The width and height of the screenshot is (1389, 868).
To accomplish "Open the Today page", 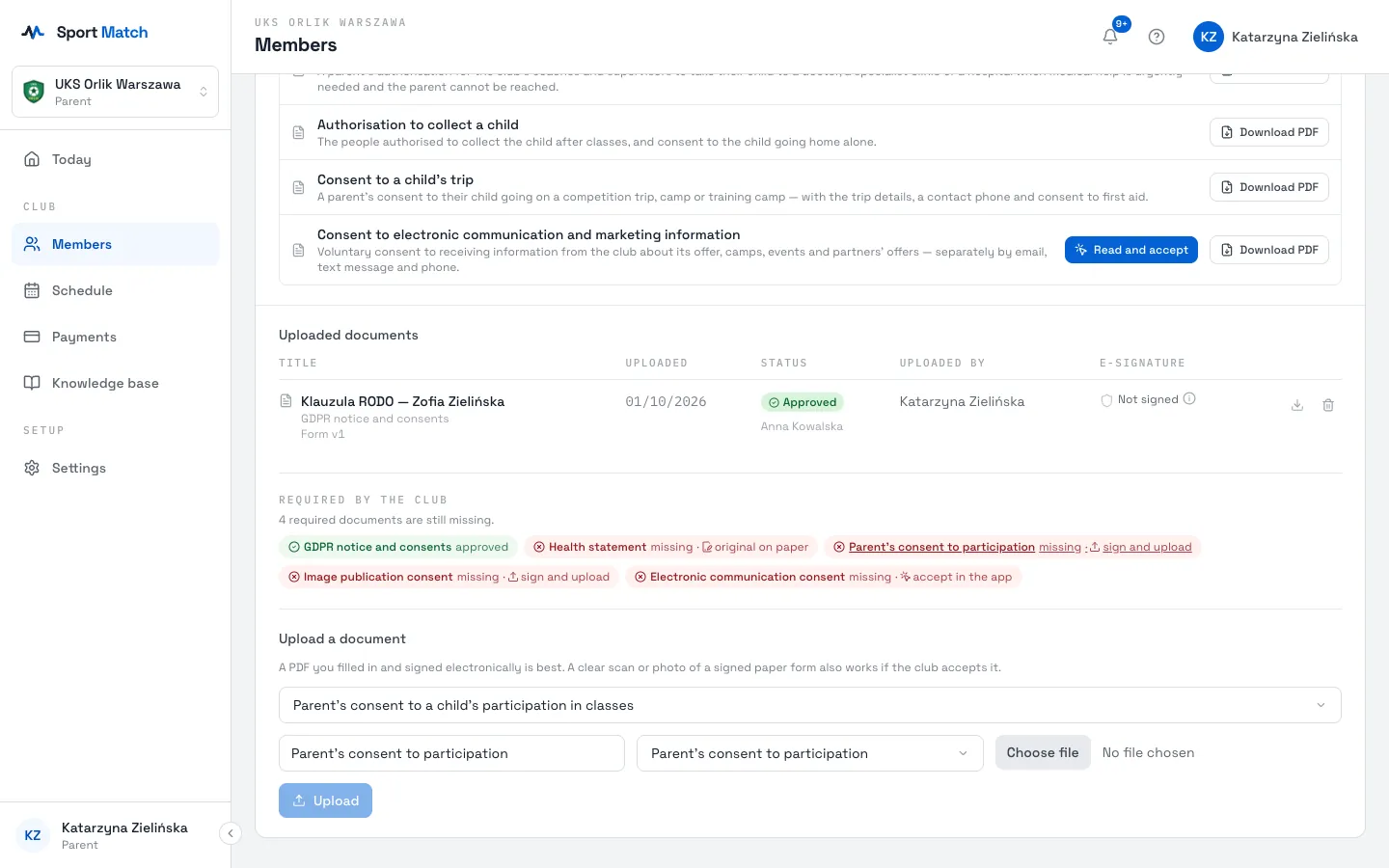I will (x=116, y=159).
